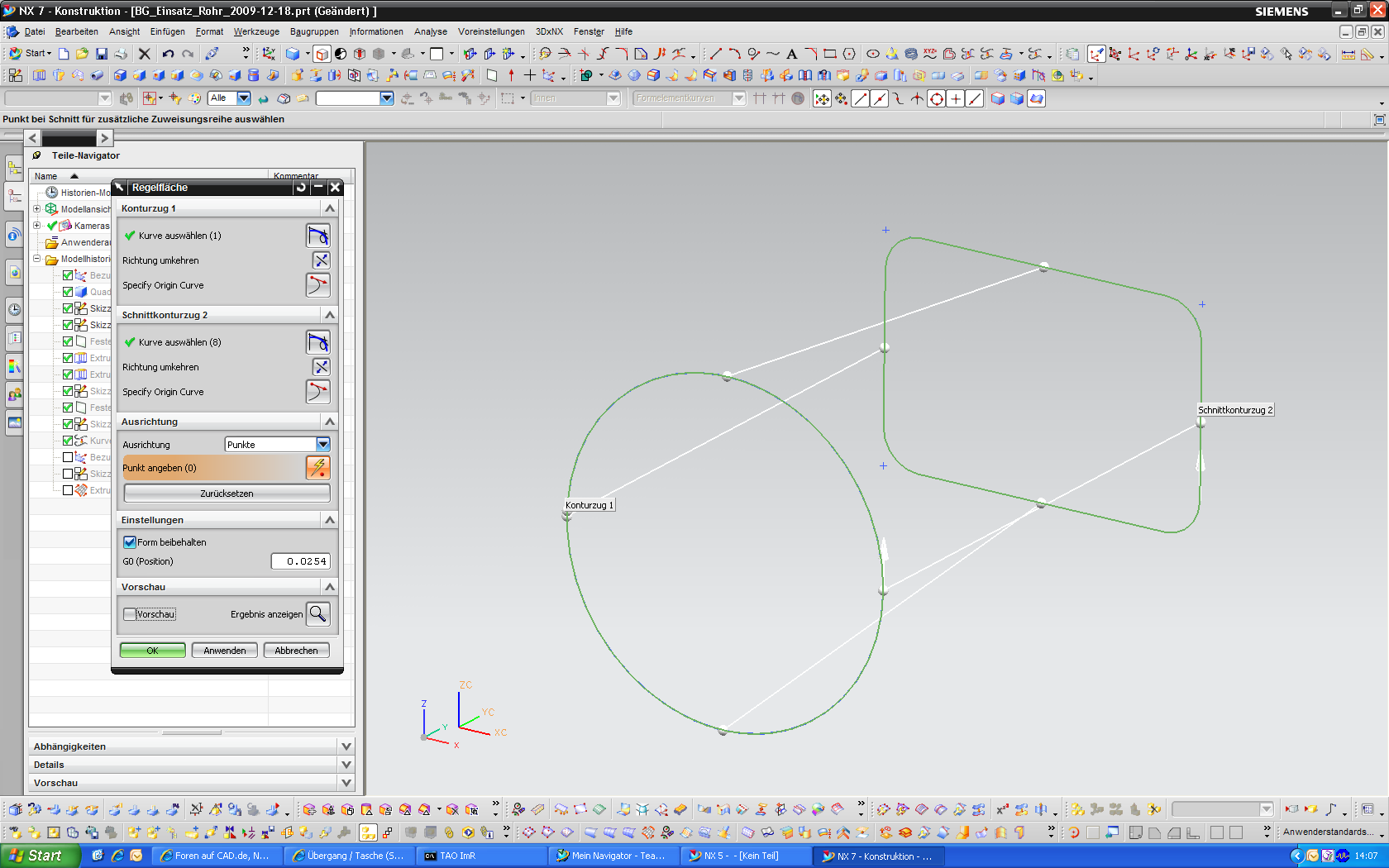Screen dimensions: 1389x868
Task: Collapse the Schnittkonturzug 2 section
Action: (x=330, y=315)
